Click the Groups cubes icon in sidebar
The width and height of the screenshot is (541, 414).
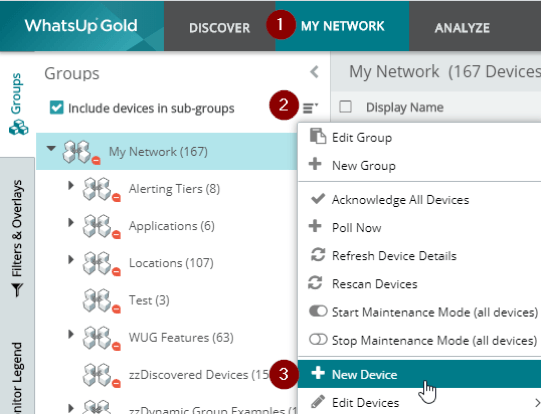pyautogui.click(x=19, y=127)
